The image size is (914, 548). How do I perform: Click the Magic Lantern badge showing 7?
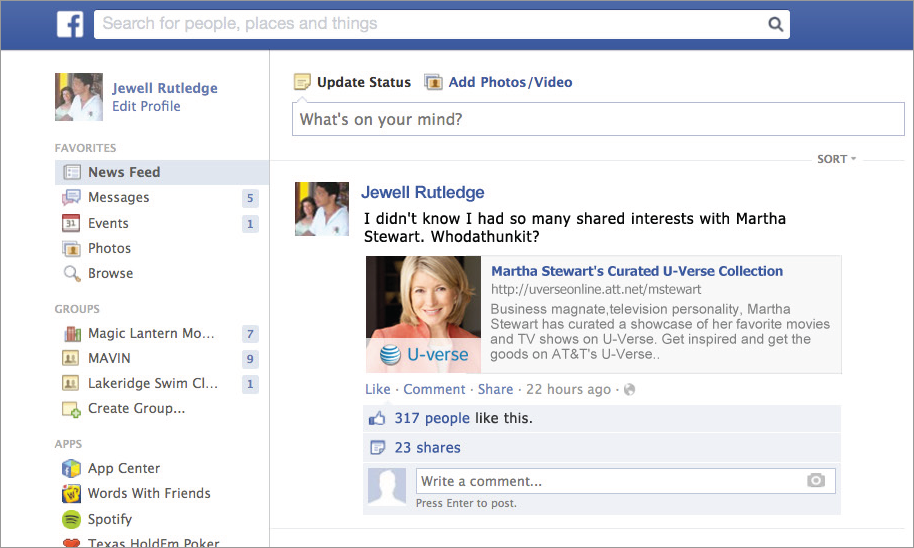[x=250, y=334]
